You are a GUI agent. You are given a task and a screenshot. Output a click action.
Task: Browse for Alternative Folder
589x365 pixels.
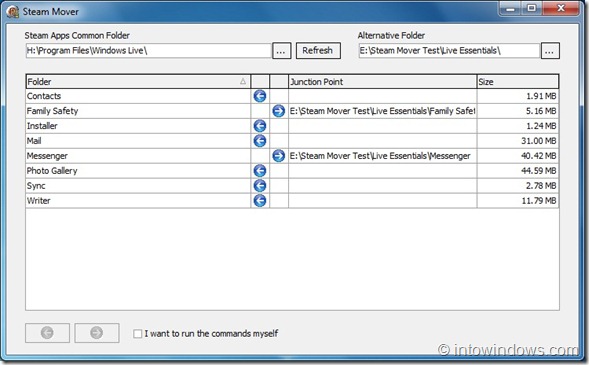(550, 51)
